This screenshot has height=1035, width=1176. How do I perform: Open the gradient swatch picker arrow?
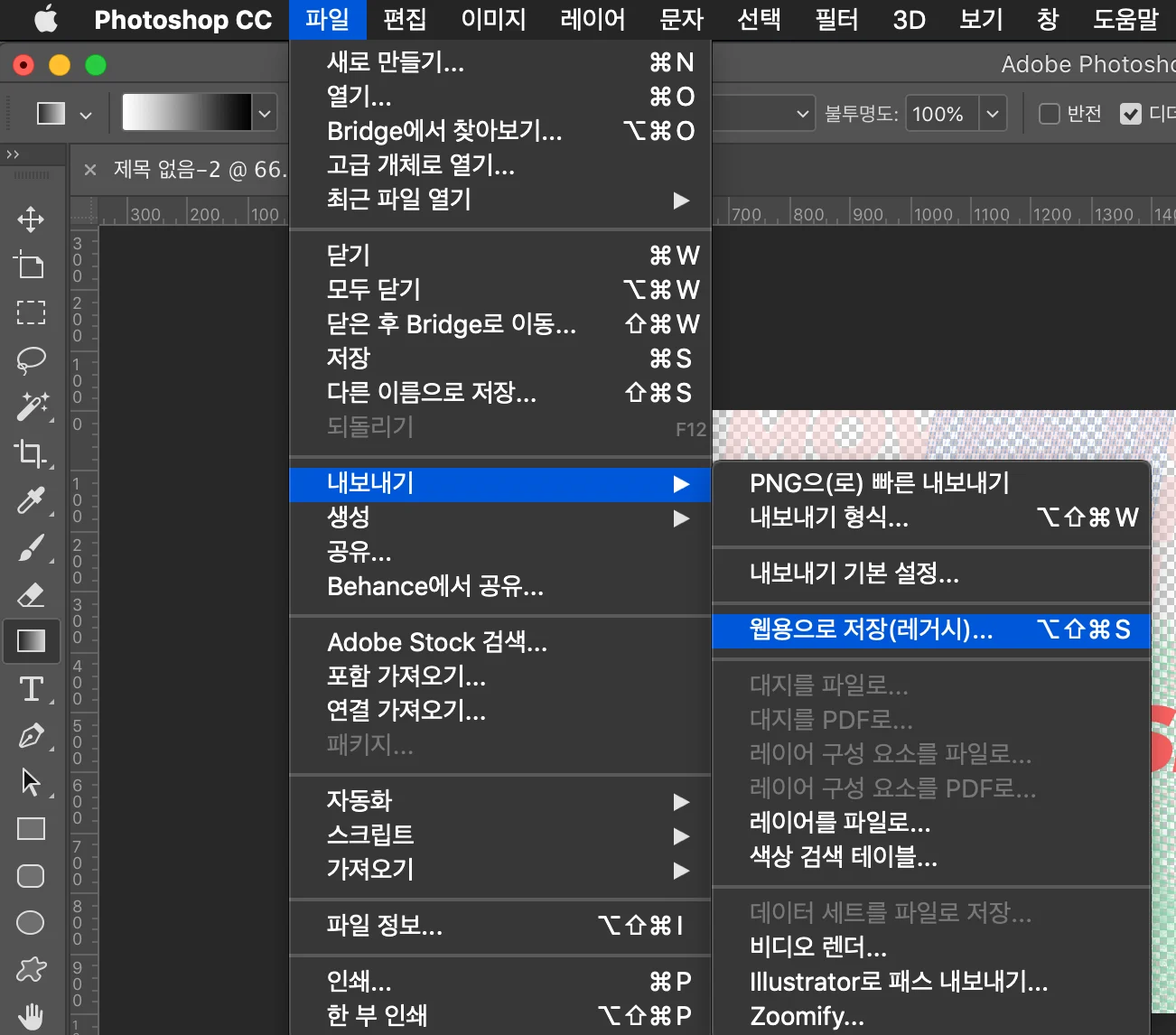click(265, 114)
